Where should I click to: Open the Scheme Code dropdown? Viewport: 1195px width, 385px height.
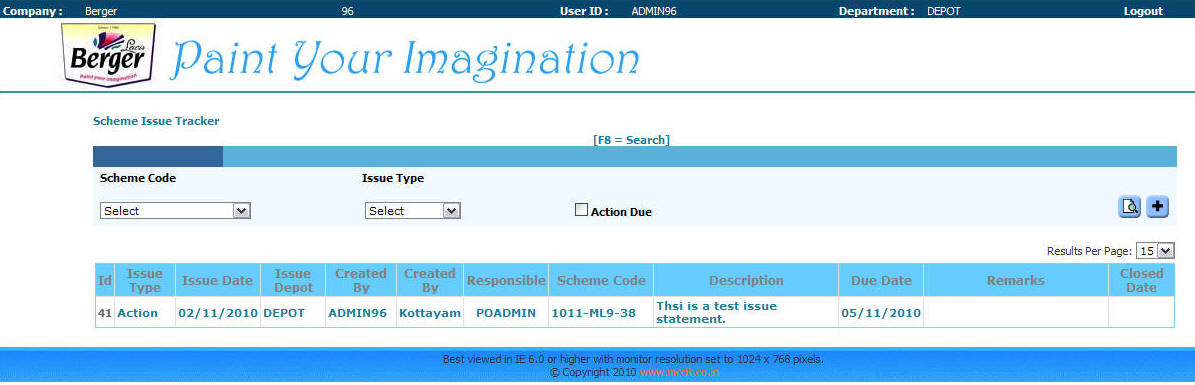175,210
